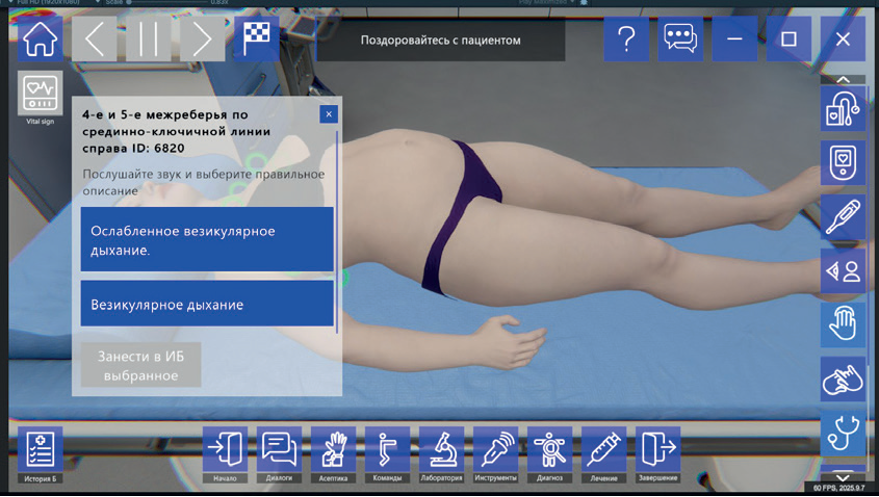Open the Диалоги menu item
879x497 pixels.
tap(279, 454)
